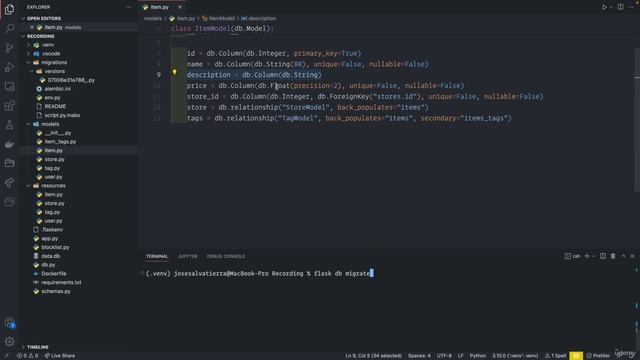
Task: Expand the .vscode folder
Action: 51,53
